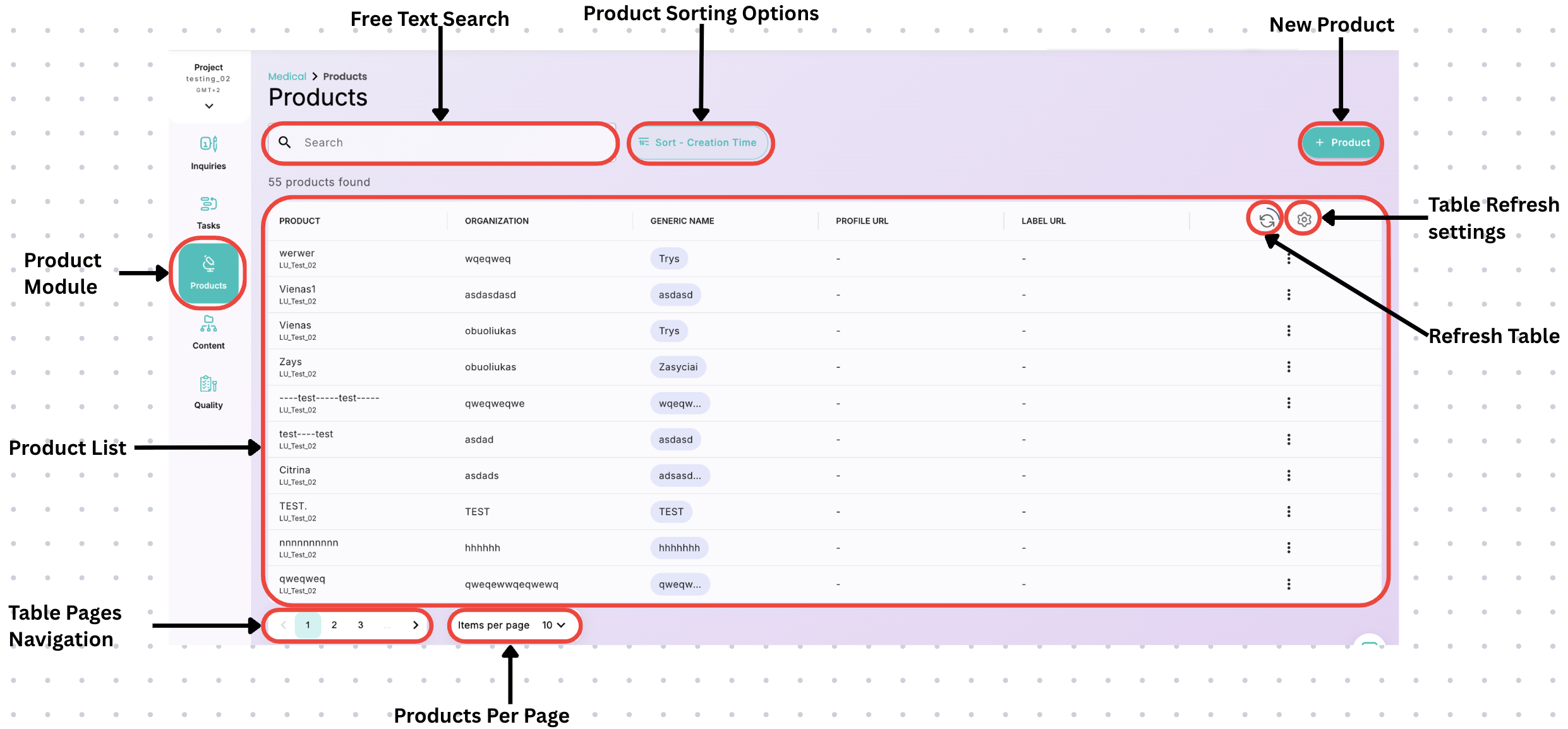
Task: Open the Inquiries module icon
Action: tap(208, 145)
